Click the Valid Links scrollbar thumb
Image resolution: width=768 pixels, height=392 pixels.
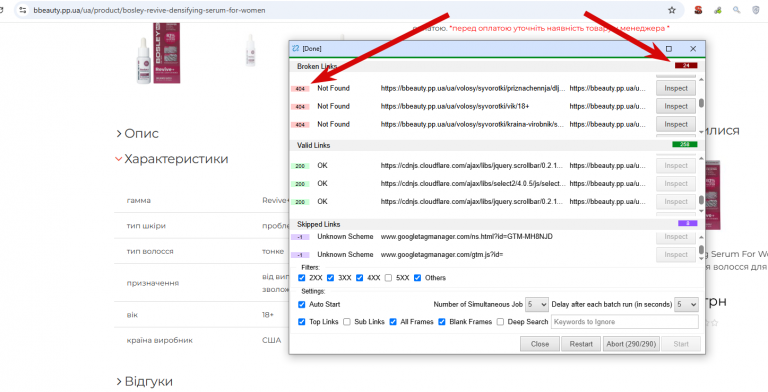point(701,200)
